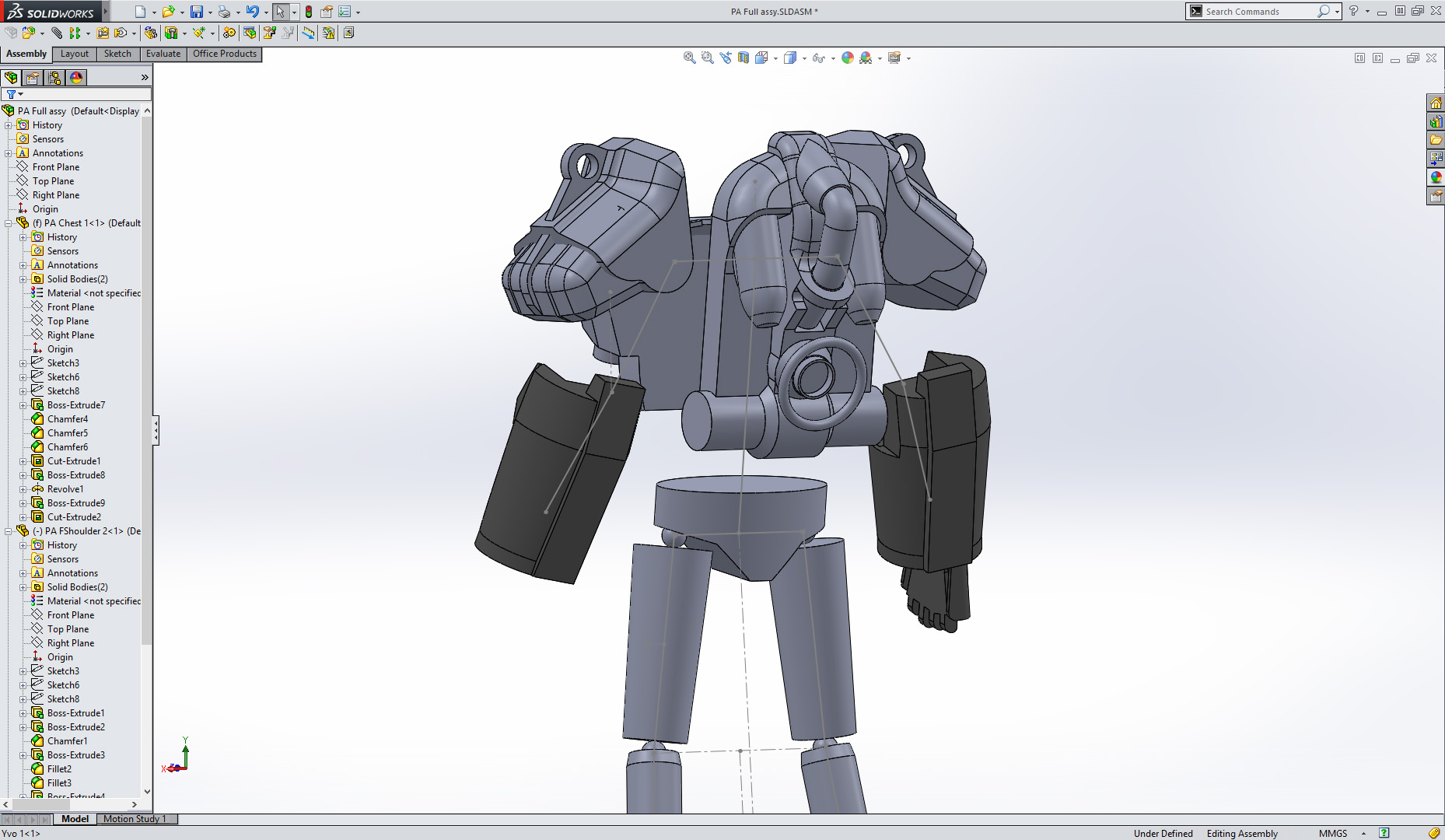Select PA FShoulder Boss-Extrude3 feature

pos(76,755)
